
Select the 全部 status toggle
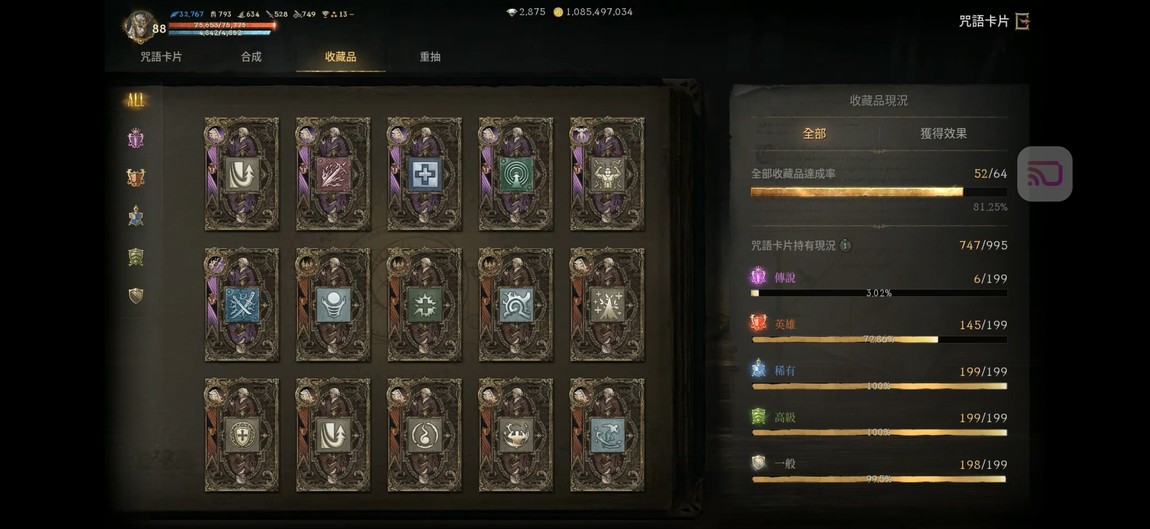(x=814, y=134)
